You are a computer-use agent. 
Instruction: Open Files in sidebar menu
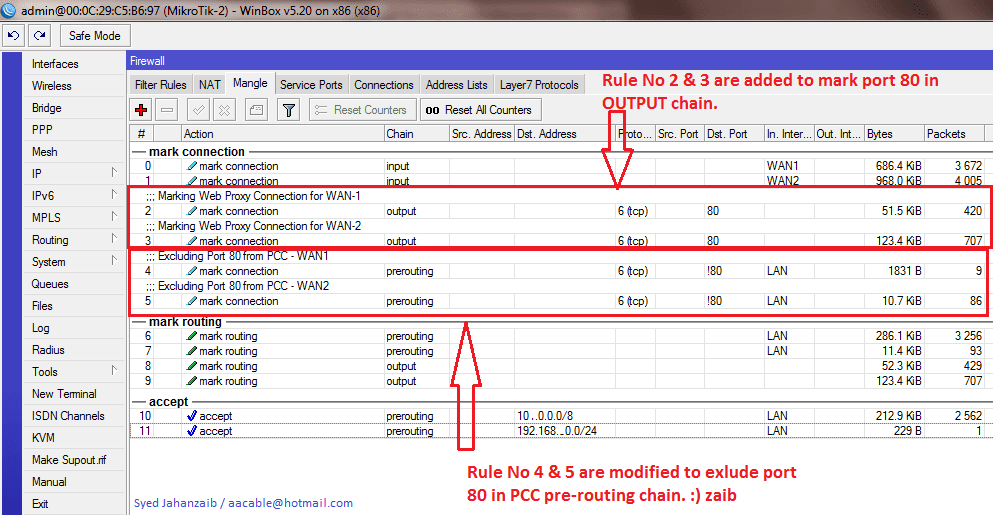42,306
